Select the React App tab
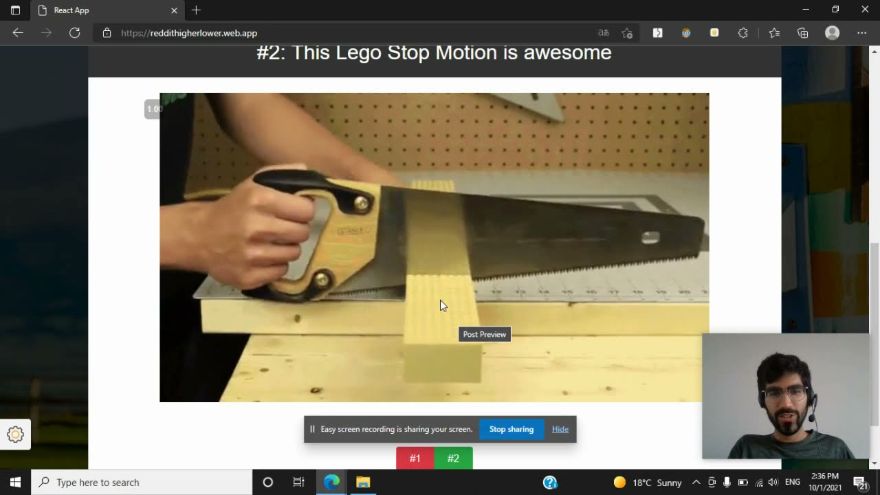 pos(107,10)
